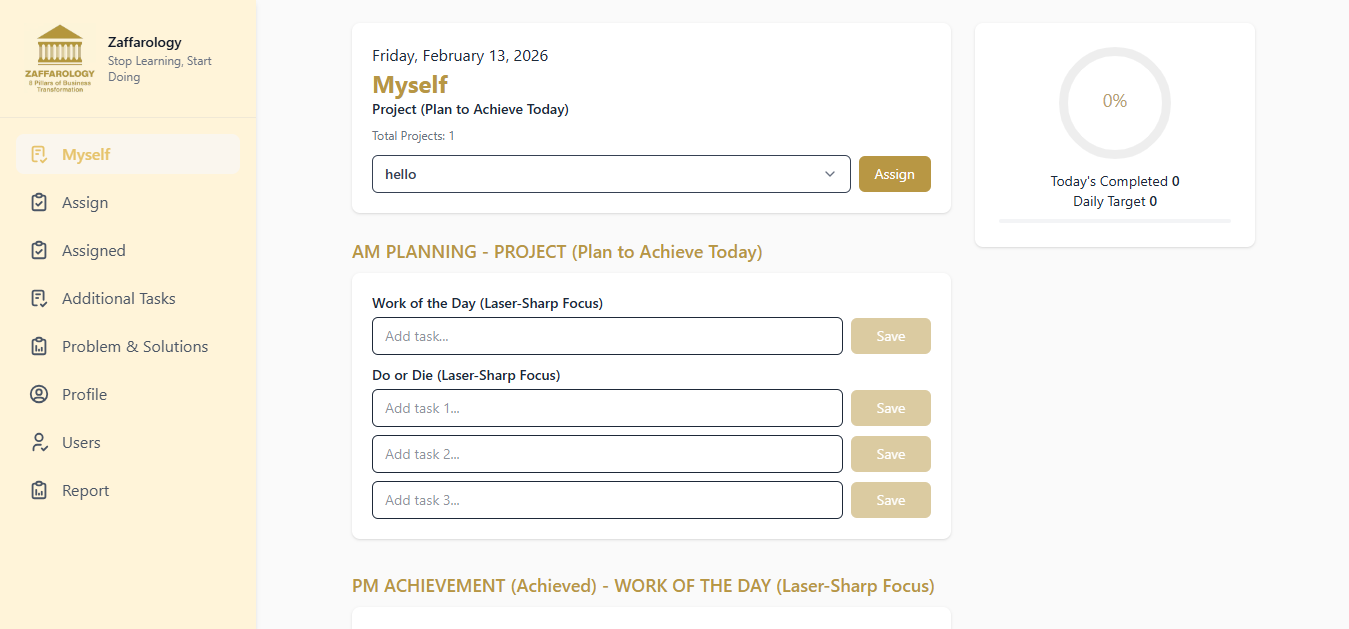Open the hello project dropdown
Screen dimensions: 1349x629
pyautogui.click(x=600, y=174)
